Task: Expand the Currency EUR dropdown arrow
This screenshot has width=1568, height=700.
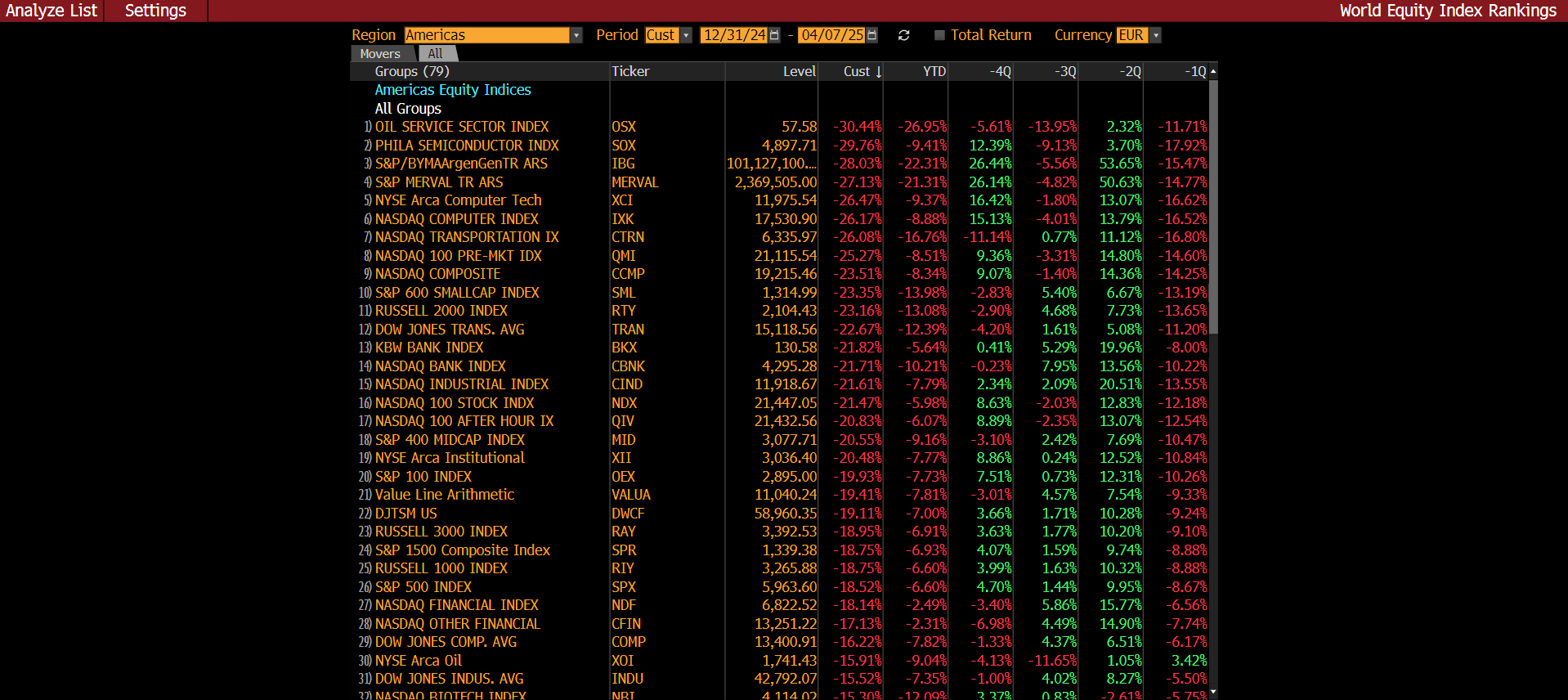Action: pyautogui.click(x=1155, y=35)
